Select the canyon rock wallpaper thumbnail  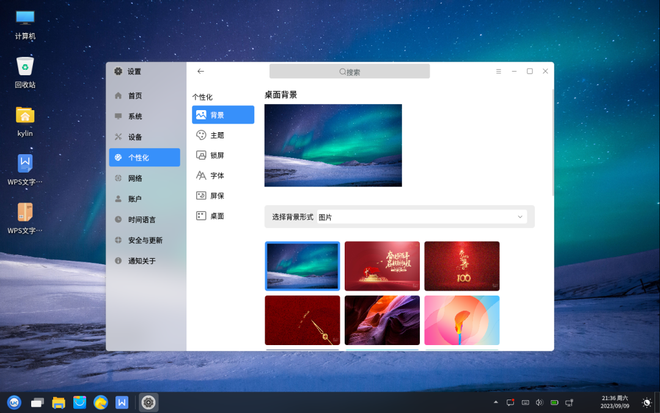[x=382, y=320]
